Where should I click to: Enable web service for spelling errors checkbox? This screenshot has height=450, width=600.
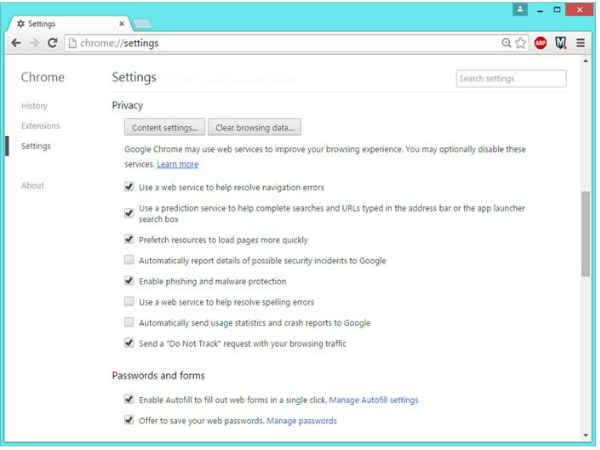tap(129, 302)
